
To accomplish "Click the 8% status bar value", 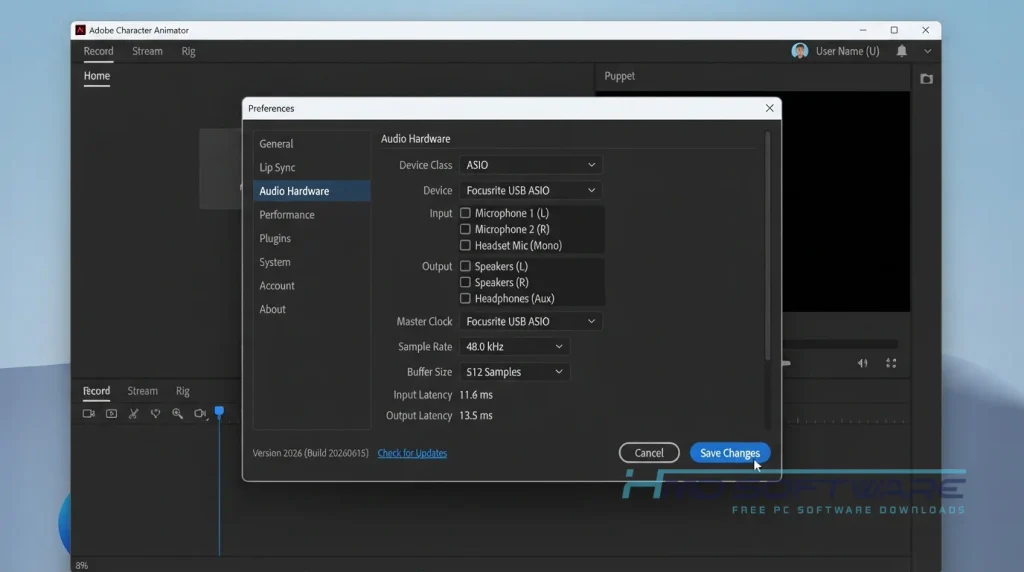I will click(x=82, y=565).
